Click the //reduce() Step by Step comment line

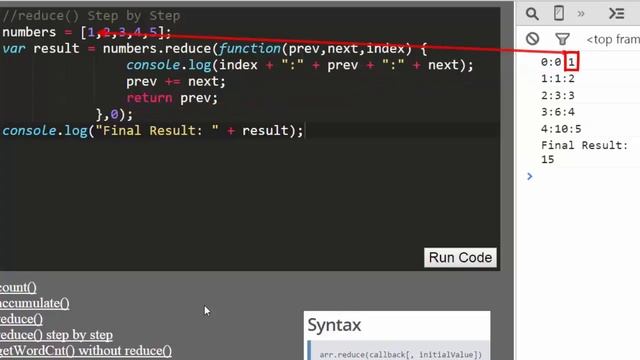tap(91, 16)
